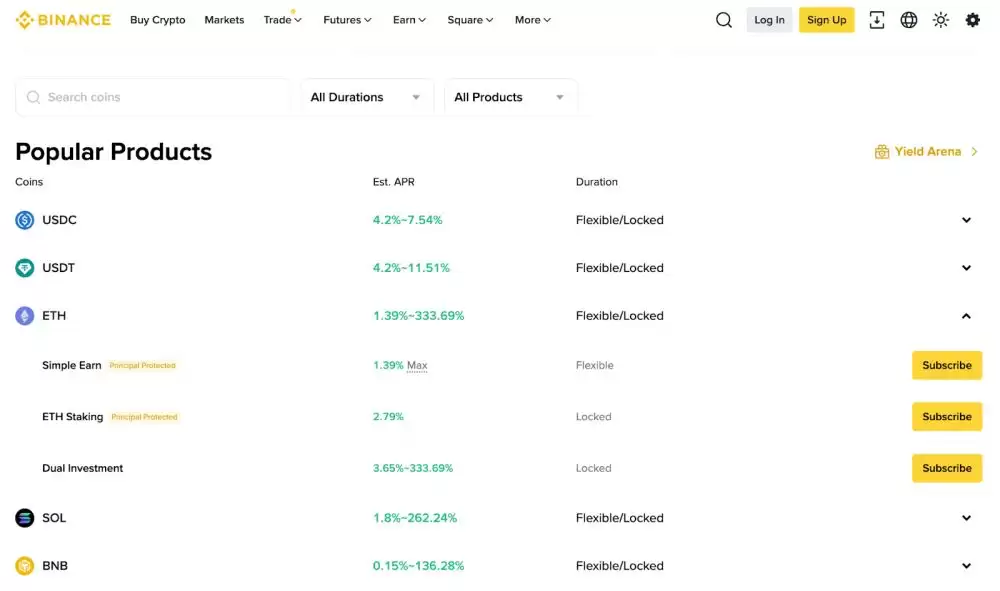1000x591 pixels.
Task: Open the Futures menu
Action: pyautogui.click(x=347, y=20)
